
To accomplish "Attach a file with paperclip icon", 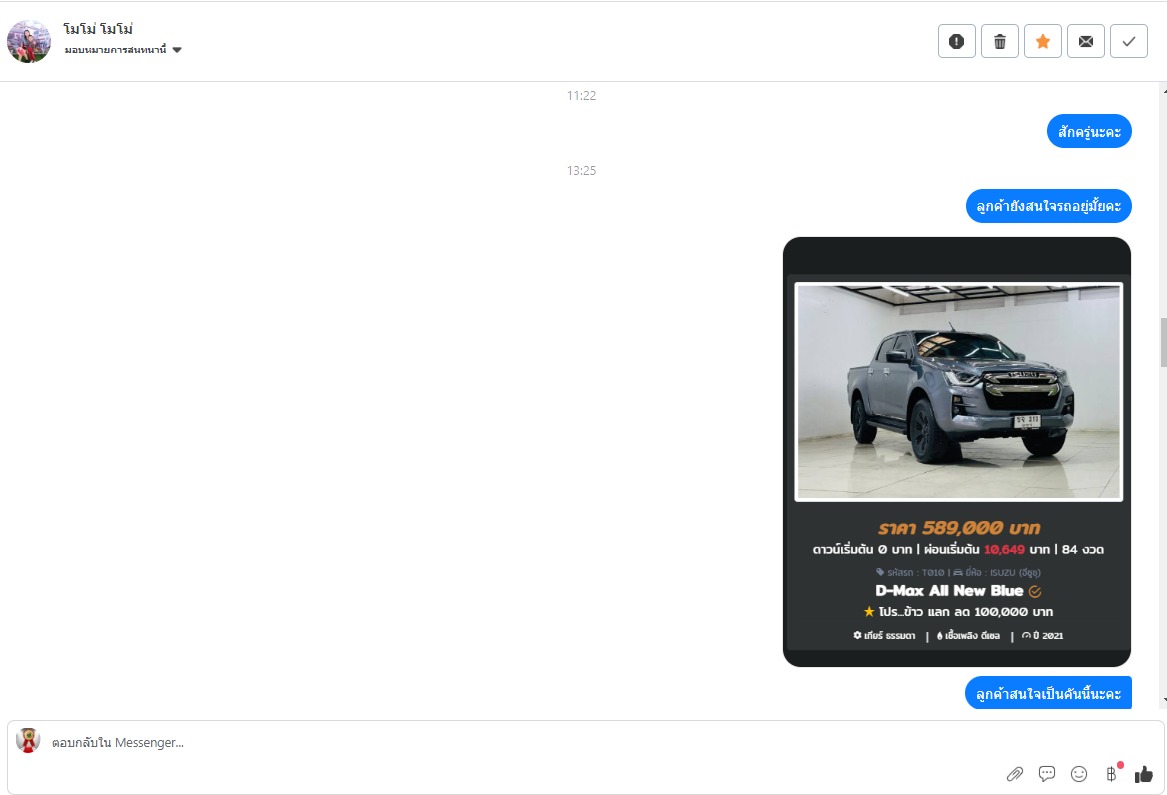I will [1014, 774].
